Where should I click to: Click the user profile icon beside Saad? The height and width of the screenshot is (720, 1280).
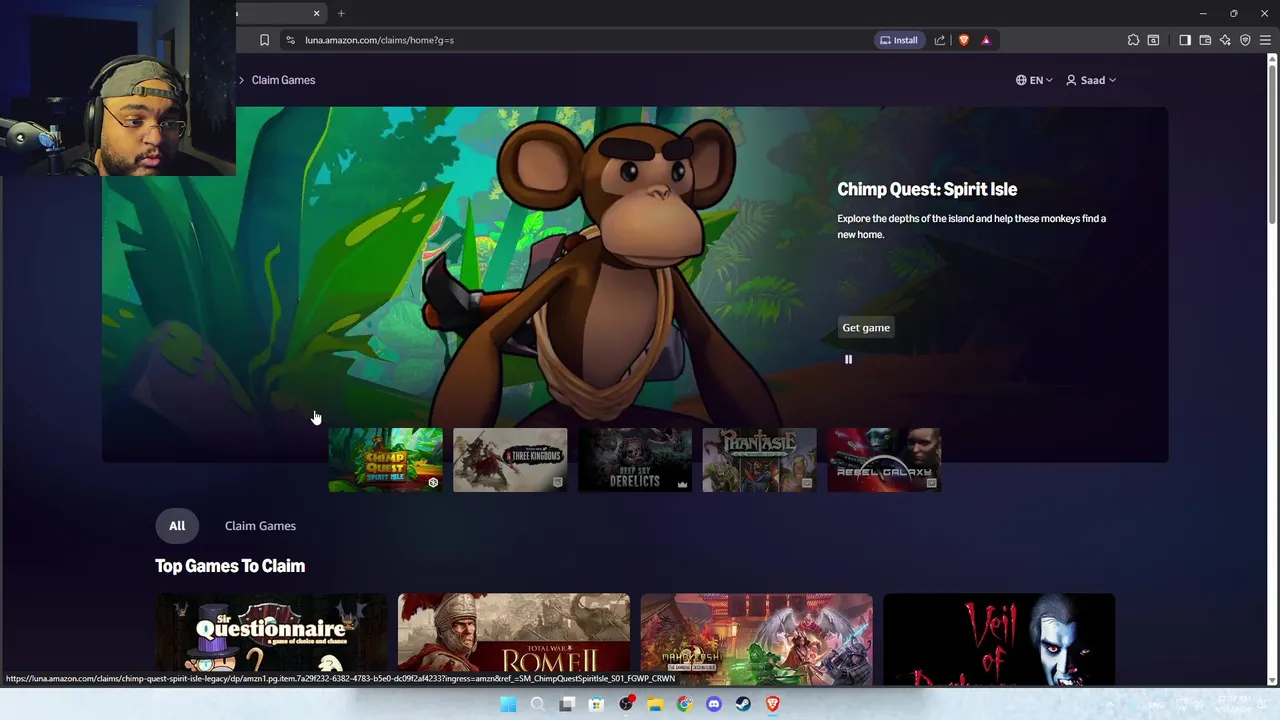pos(1071,80)
